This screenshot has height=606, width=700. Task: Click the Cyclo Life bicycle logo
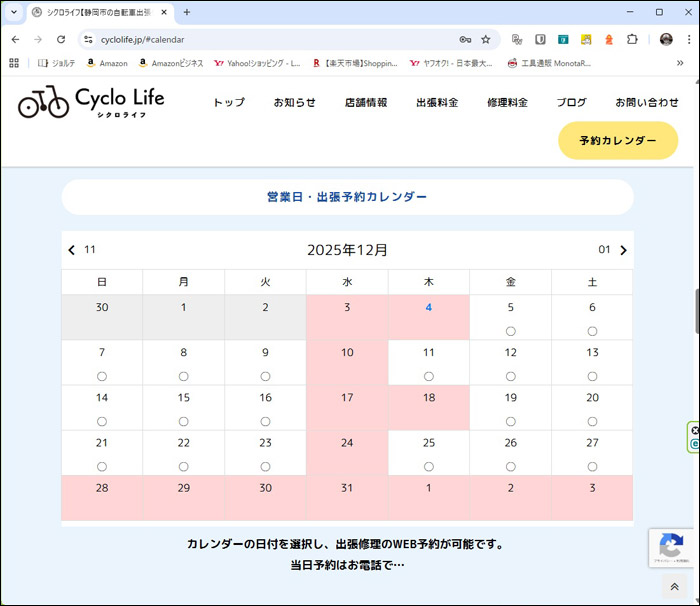[90, 102]
